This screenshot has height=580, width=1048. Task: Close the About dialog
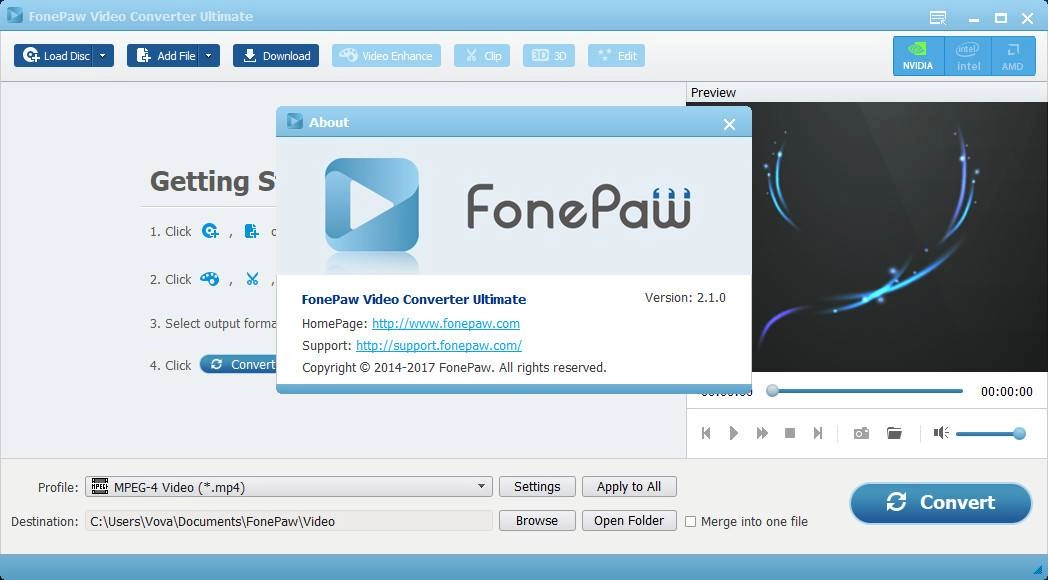pos(729,124)
